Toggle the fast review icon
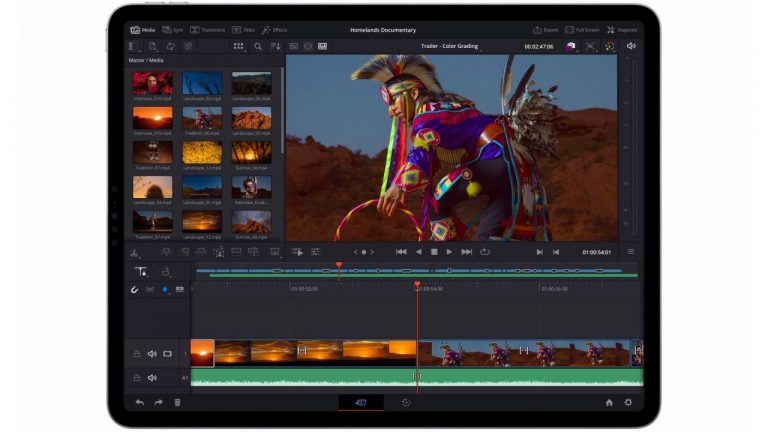768x432 pixels. (x=297, y=252)
